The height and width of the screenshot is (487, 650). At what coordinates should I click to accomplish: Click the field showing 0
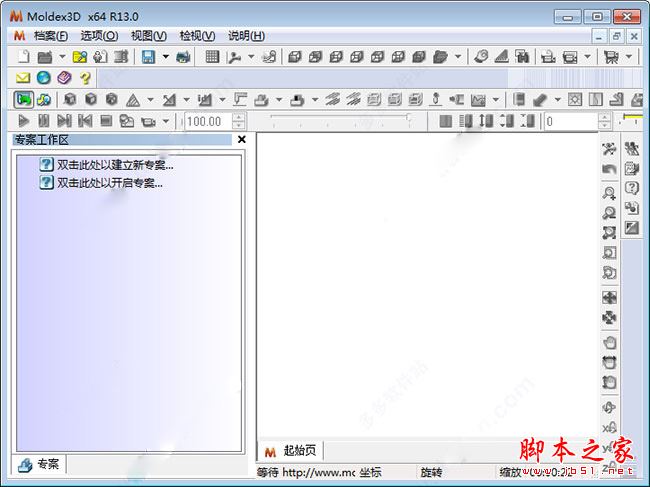coord(572,121)
